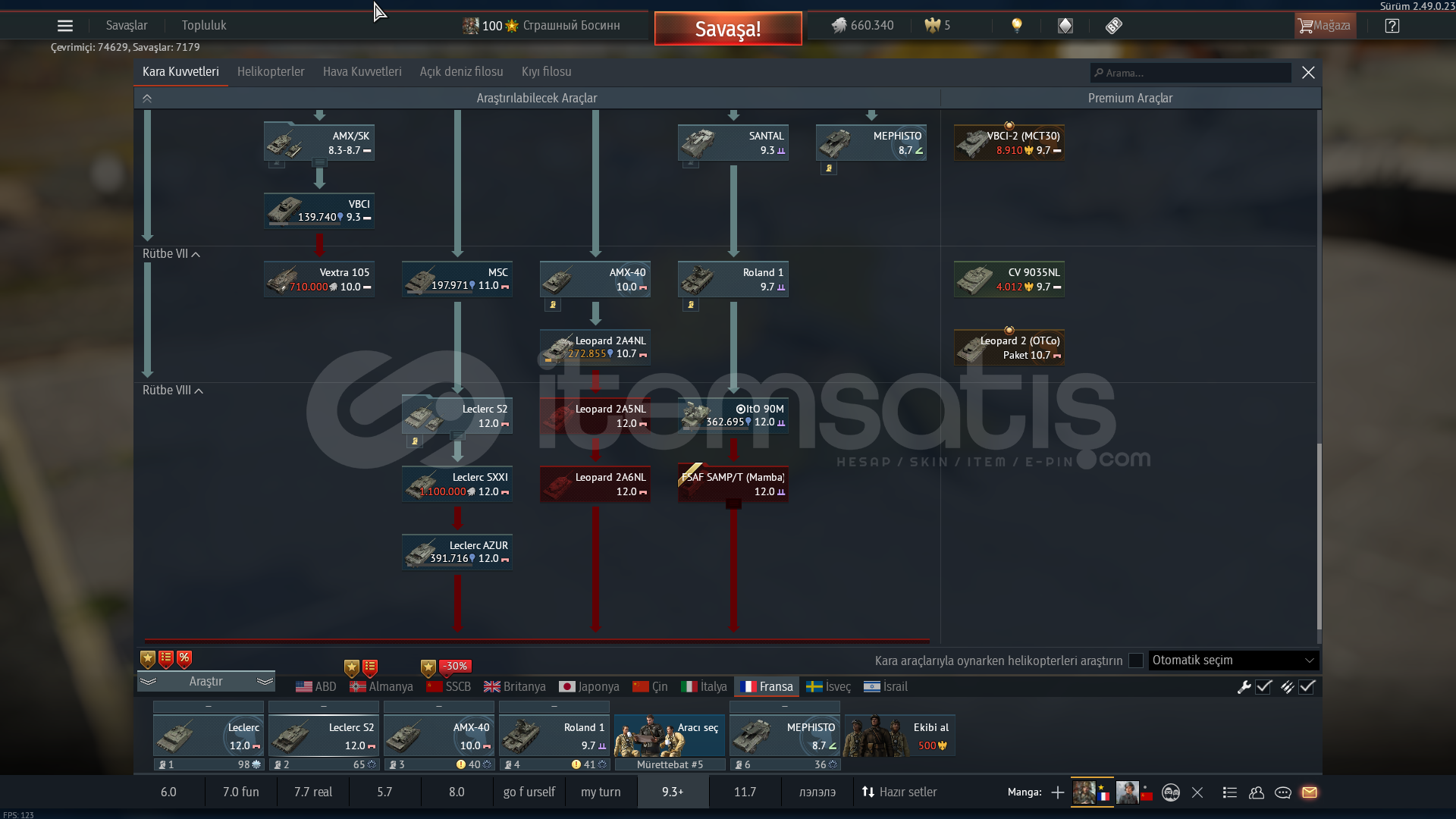Select the 9.3+ preset
Screen dimensions: 1456x819
[x=673, y=792]
